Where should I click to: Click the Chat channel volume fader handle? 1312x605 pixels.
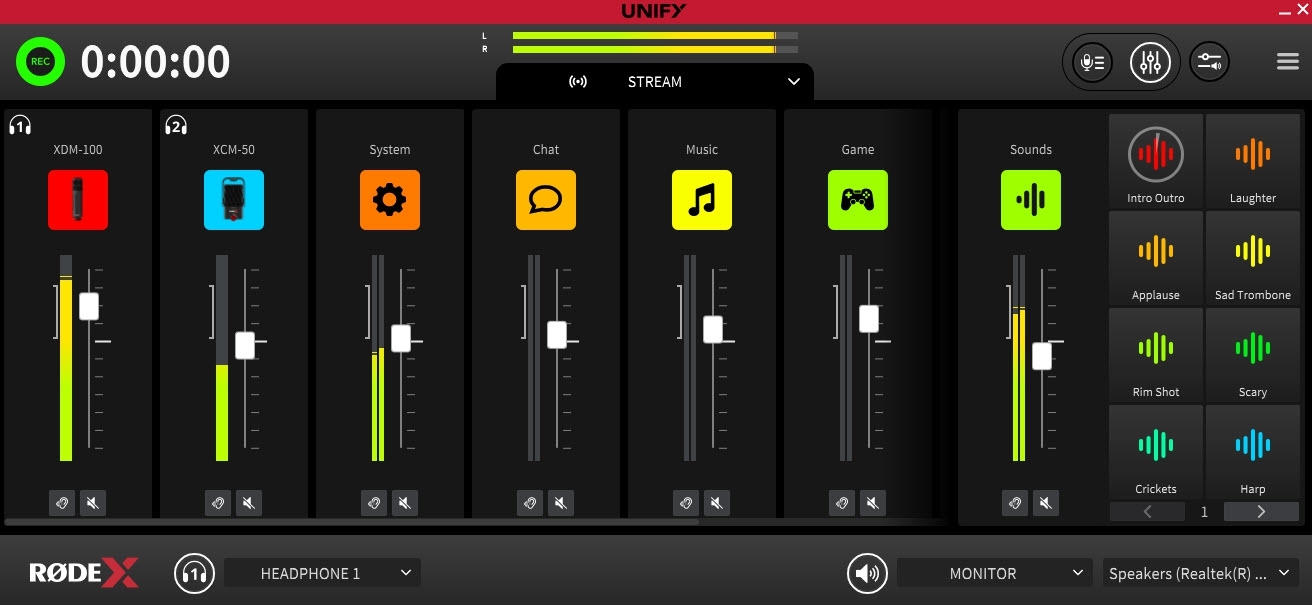coord(557,335)
